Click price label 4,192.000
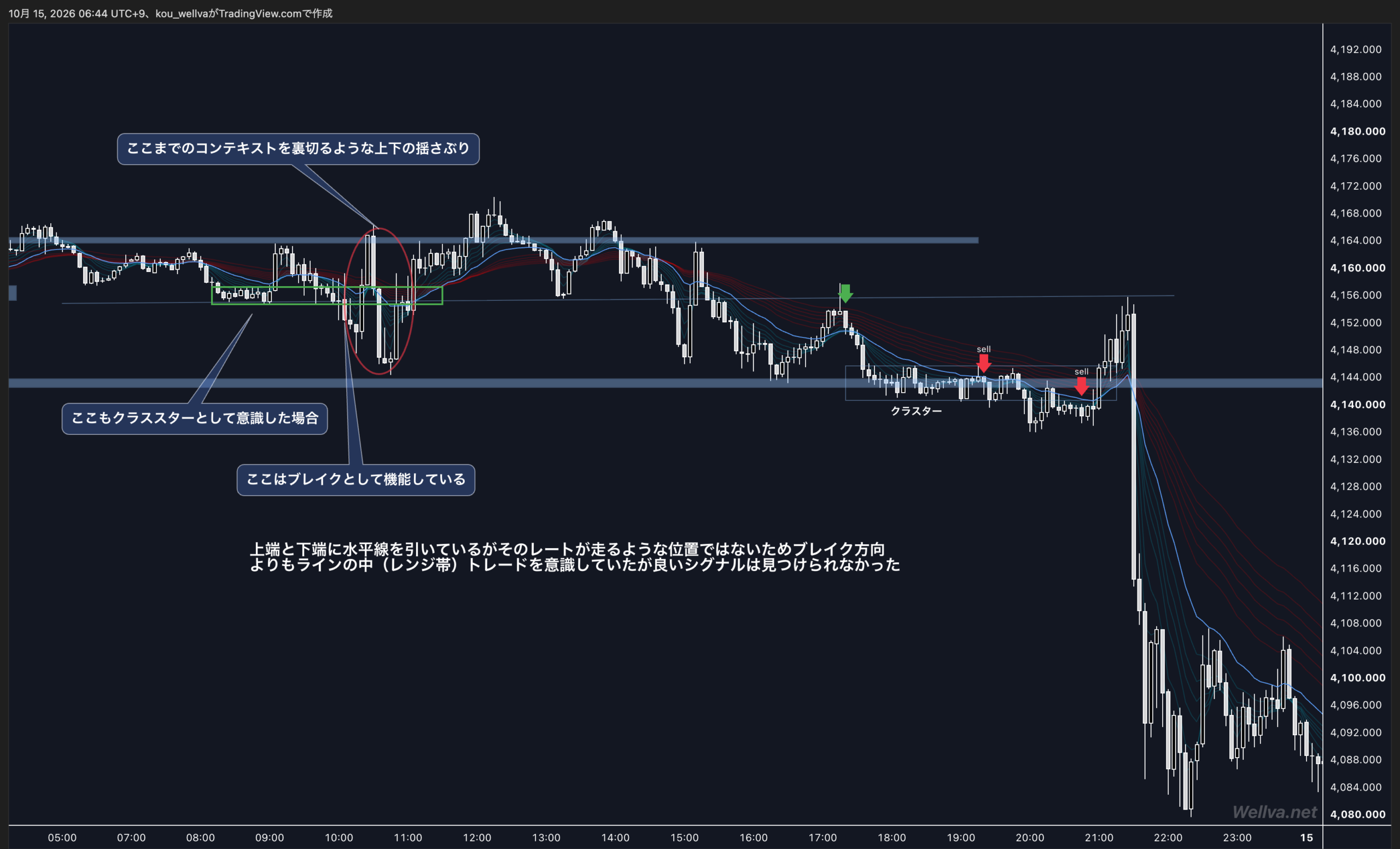Viewport: 1400px width, 849px height. (x=1356, y=49)
